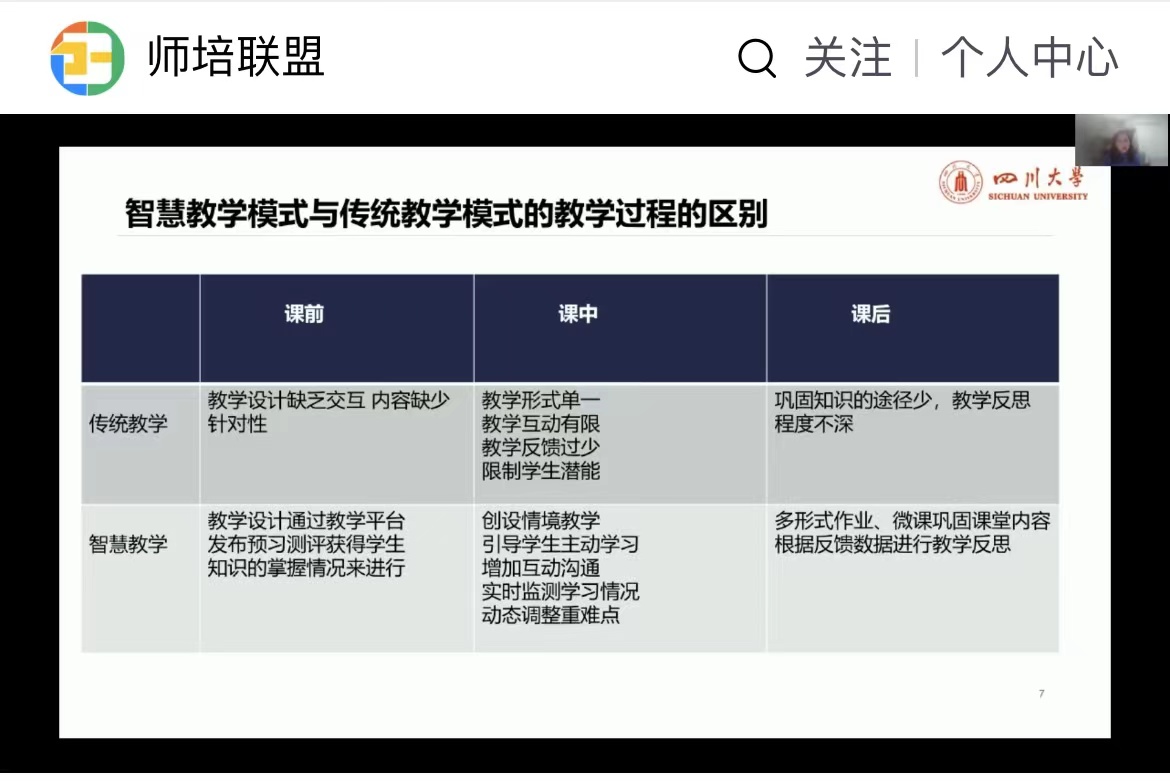Select the 课后 column header

(870, 314)
